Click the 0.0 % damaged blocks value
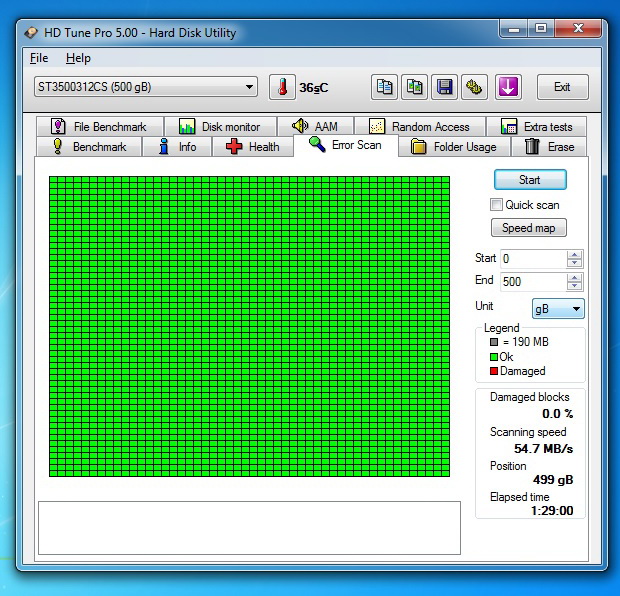 pyautogui.click(x=558, y=414)
